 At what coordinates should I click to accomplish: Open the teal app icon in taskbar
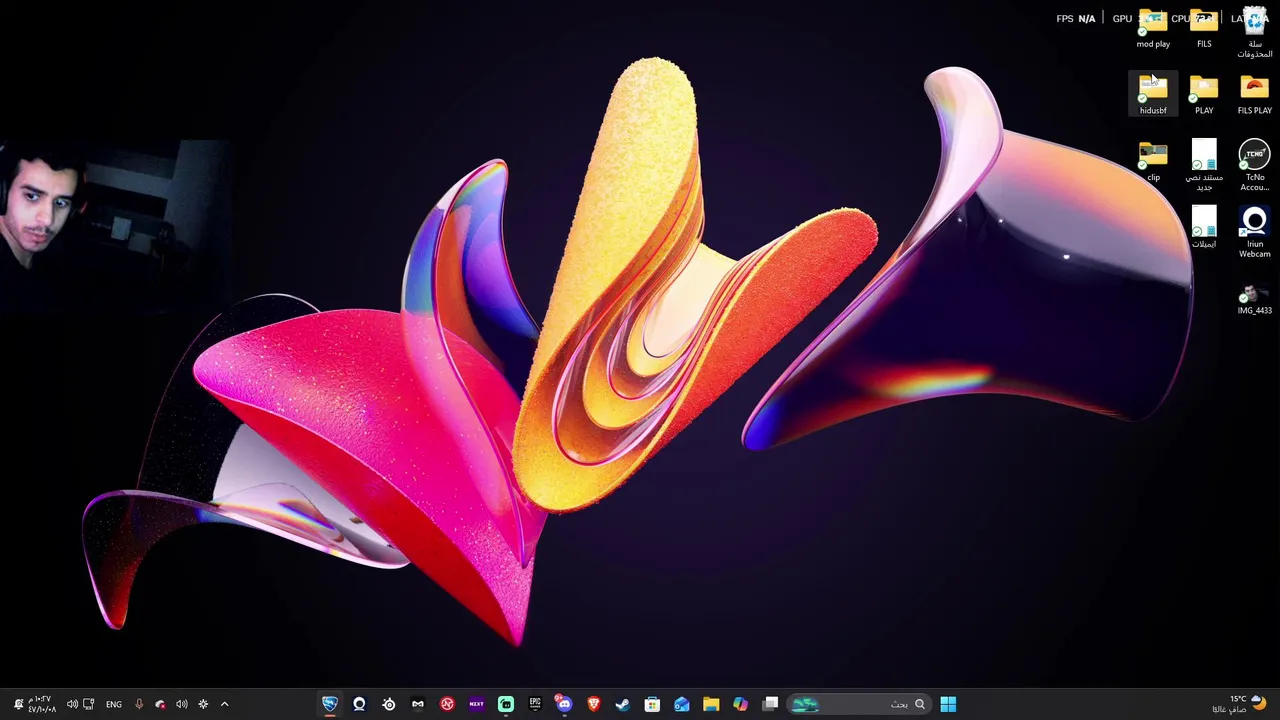click(506, 704)
